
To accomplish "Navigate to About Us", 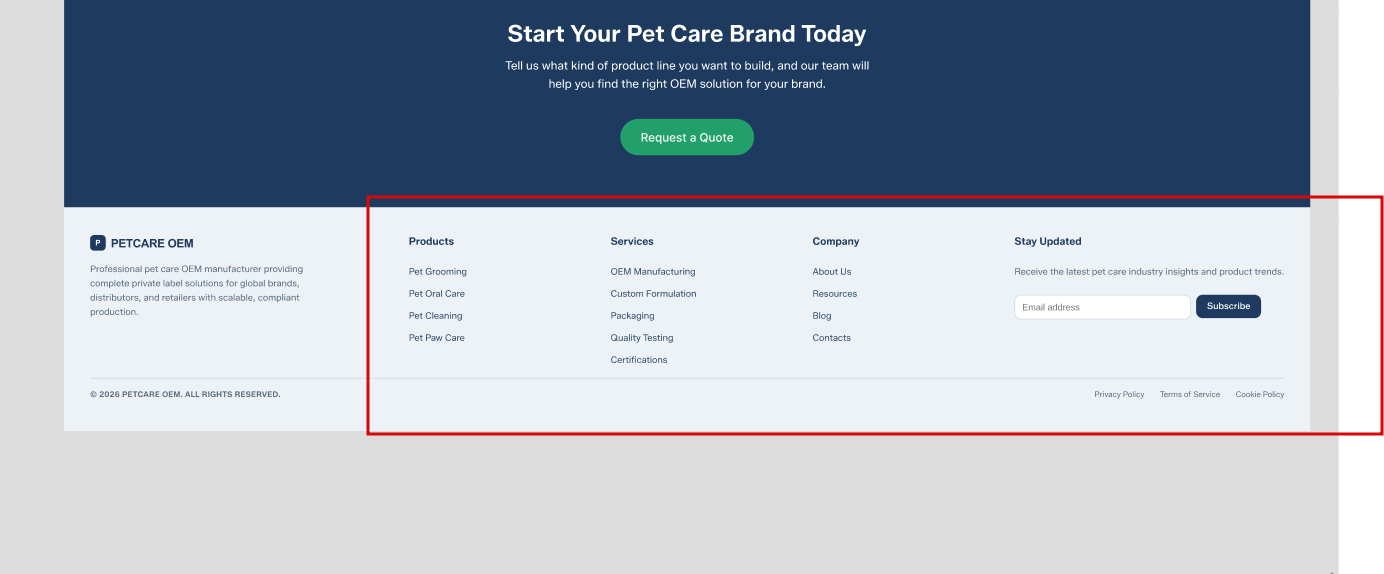I will coord(831,272).
